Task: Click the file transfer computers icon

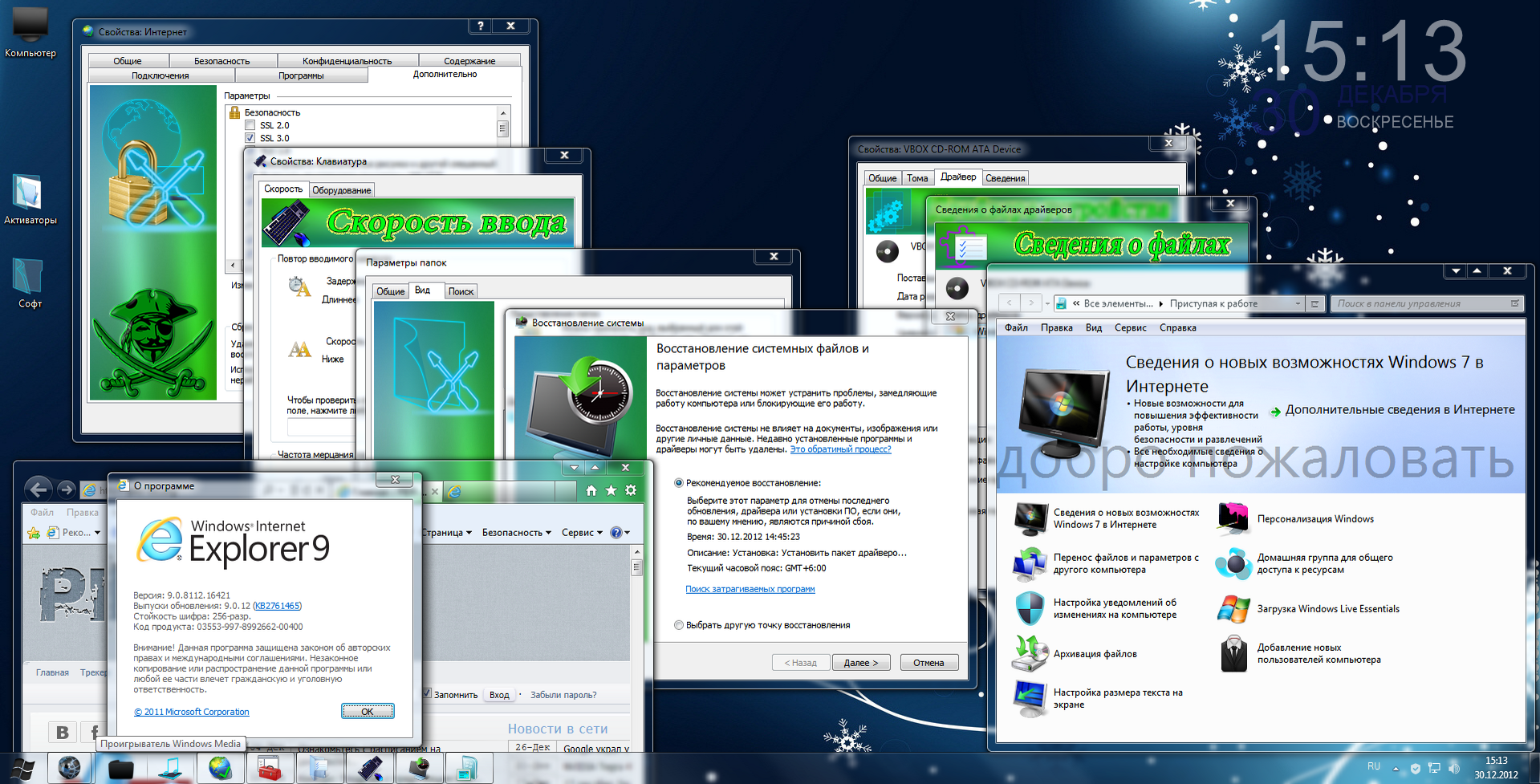Action: (x=1030, y=563)
